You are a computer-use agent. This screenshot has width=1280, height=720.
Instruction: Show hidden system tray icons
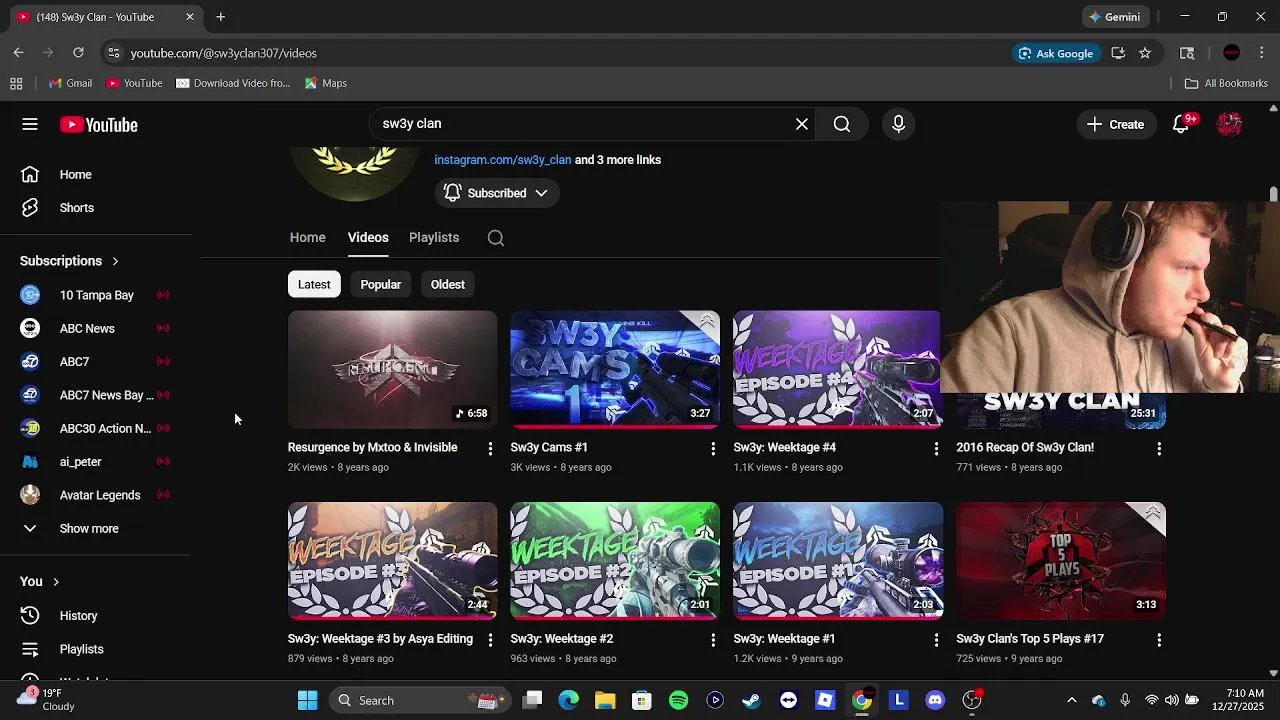click(x=1072, y=700)
